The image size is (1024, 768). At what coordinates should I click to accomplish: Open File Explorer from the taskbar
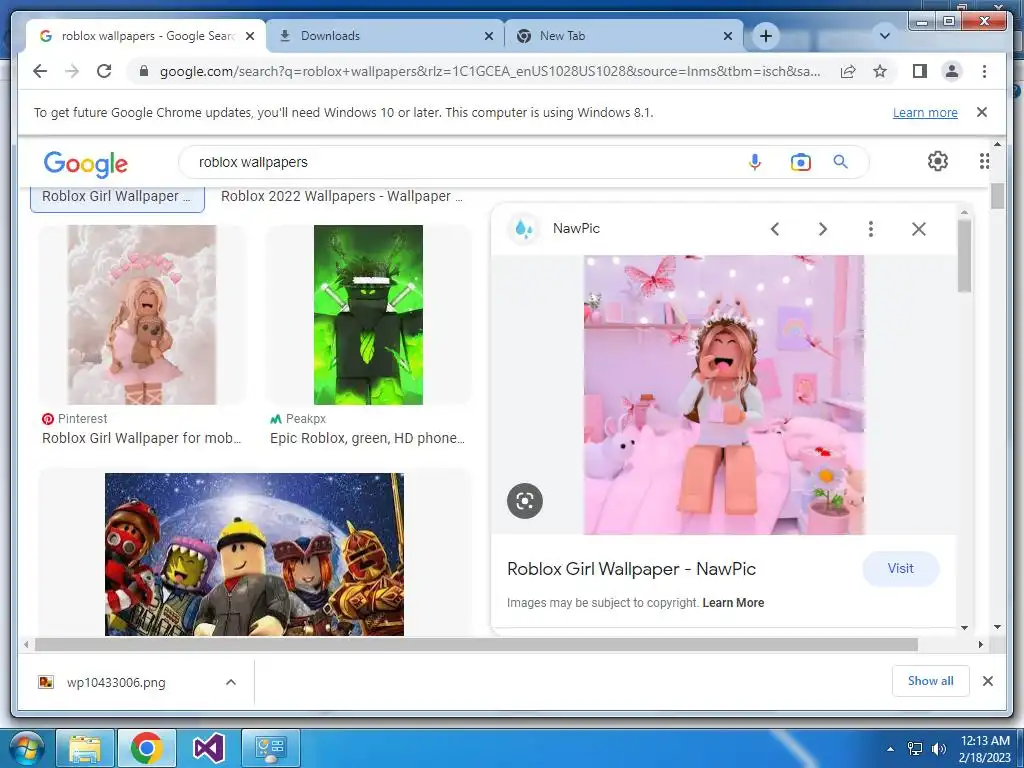click(85, 748)
